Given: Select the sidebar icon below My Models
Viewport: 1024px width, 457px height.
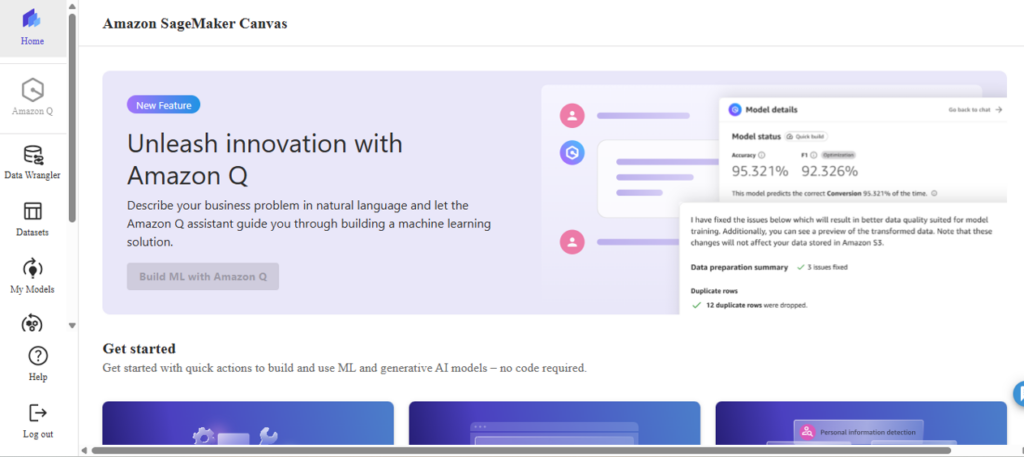Looking at the screenshot, I should point(32,323).
